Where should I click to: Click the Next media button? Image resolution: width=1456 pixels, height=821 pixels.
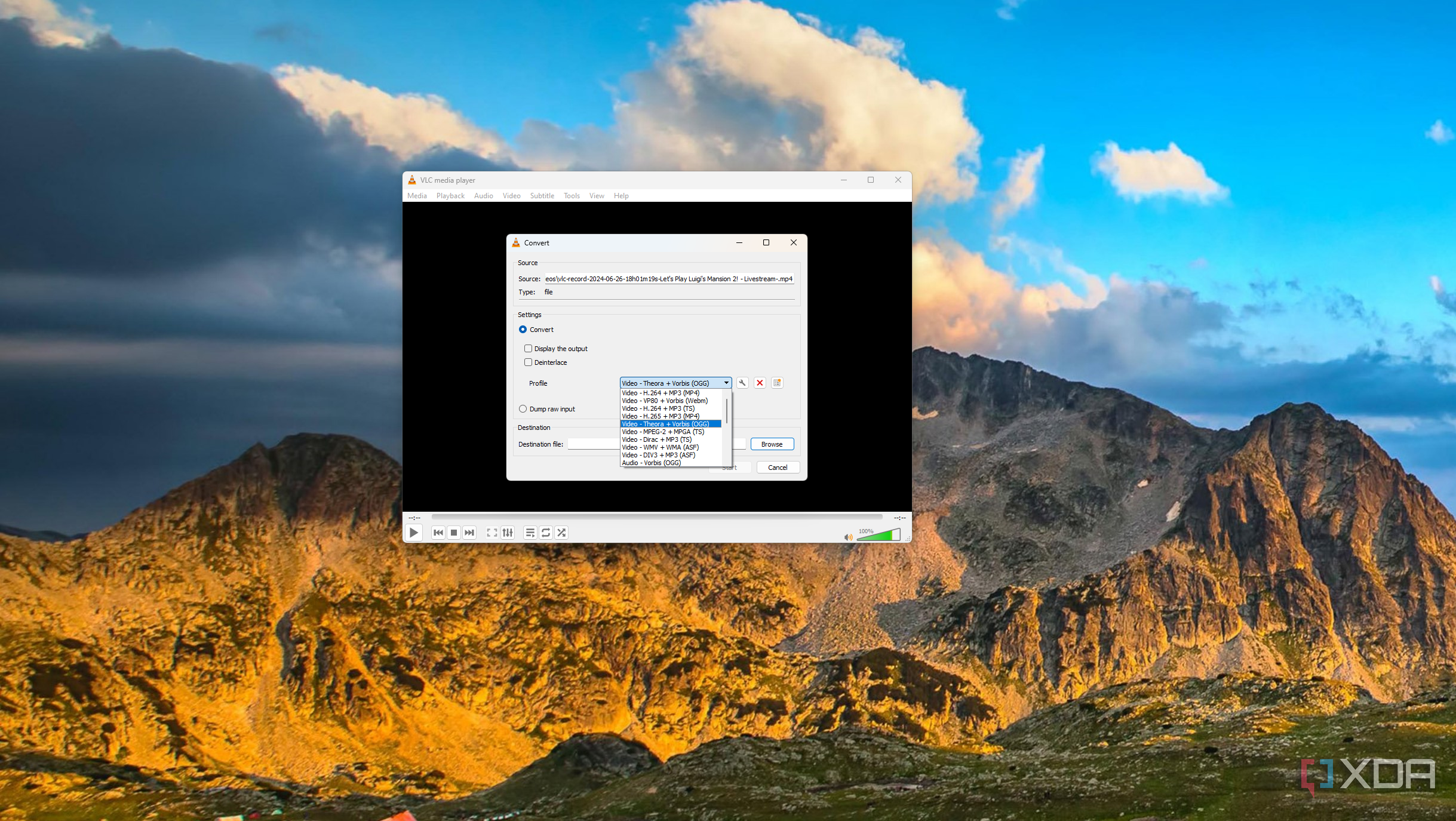coord(469,533)
